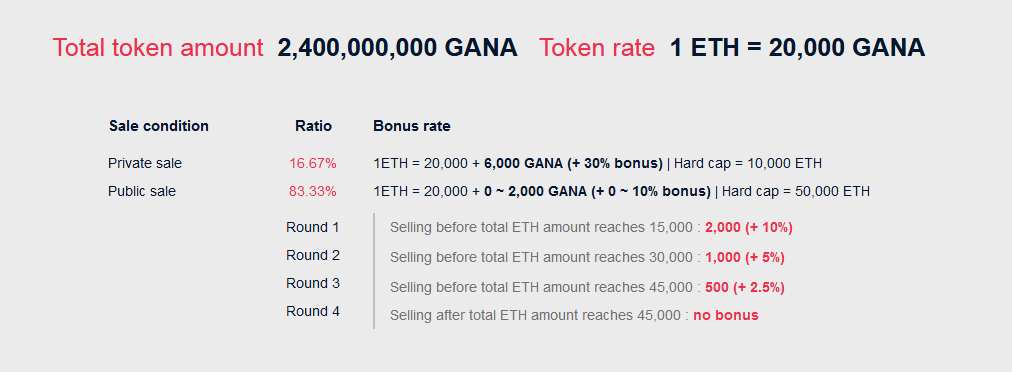
Task: Select the 'Round 4' label
Action: click(313, 311)
